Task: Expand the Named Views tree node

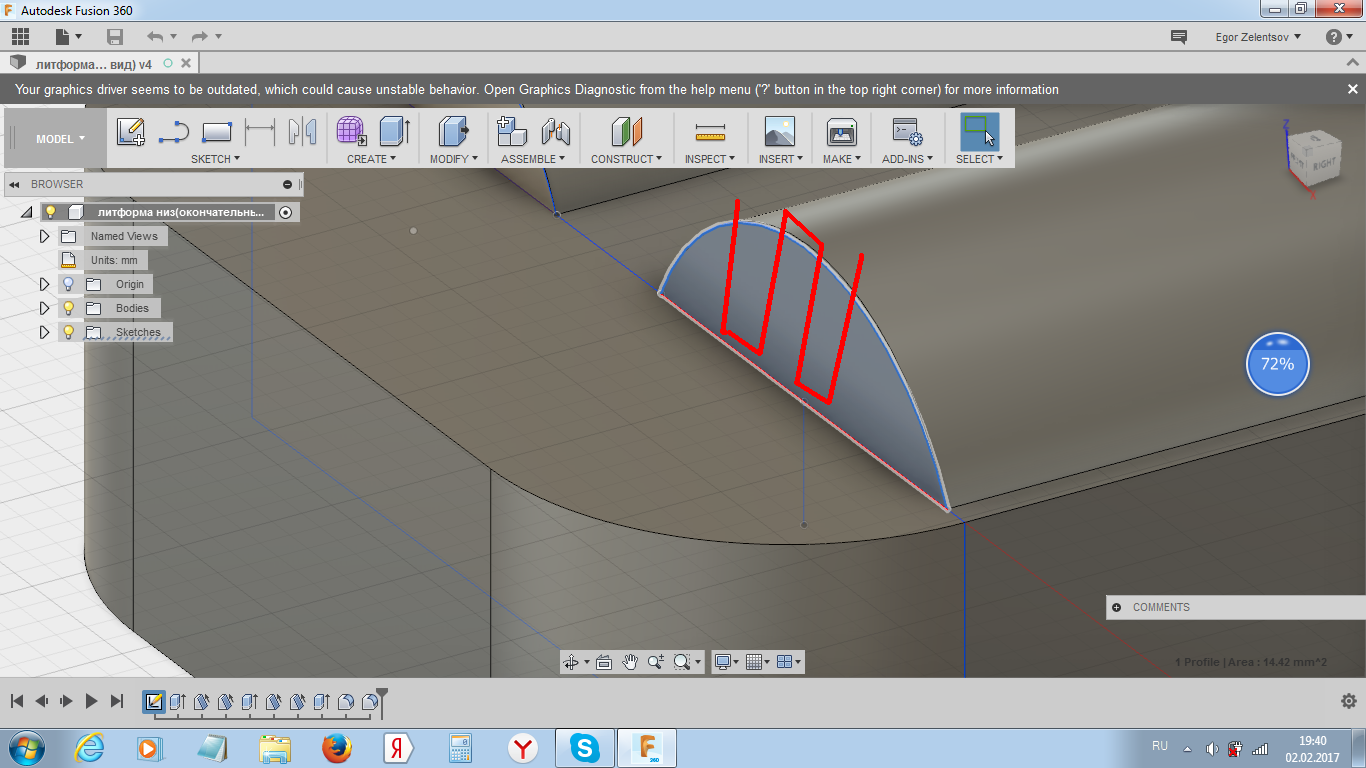Action: [x=44, y=236]
